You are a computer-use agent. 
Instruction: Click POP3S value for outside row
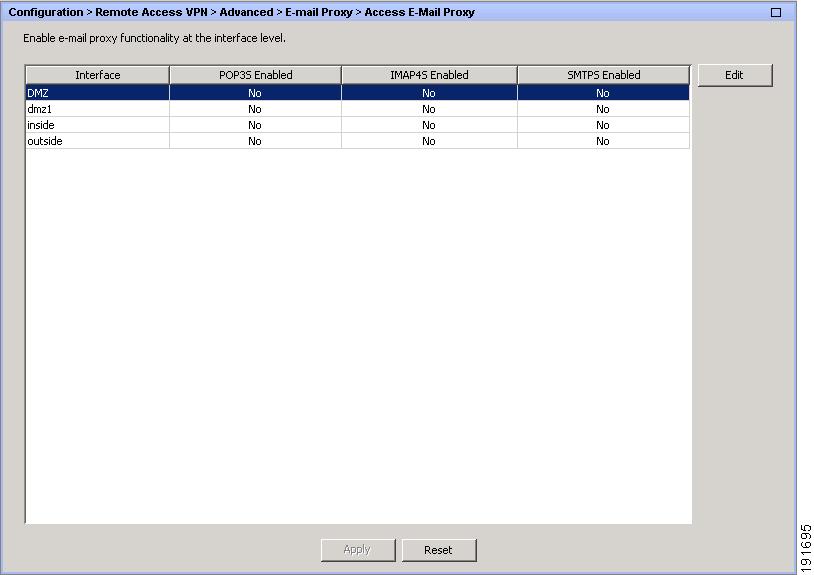[255, 141]
